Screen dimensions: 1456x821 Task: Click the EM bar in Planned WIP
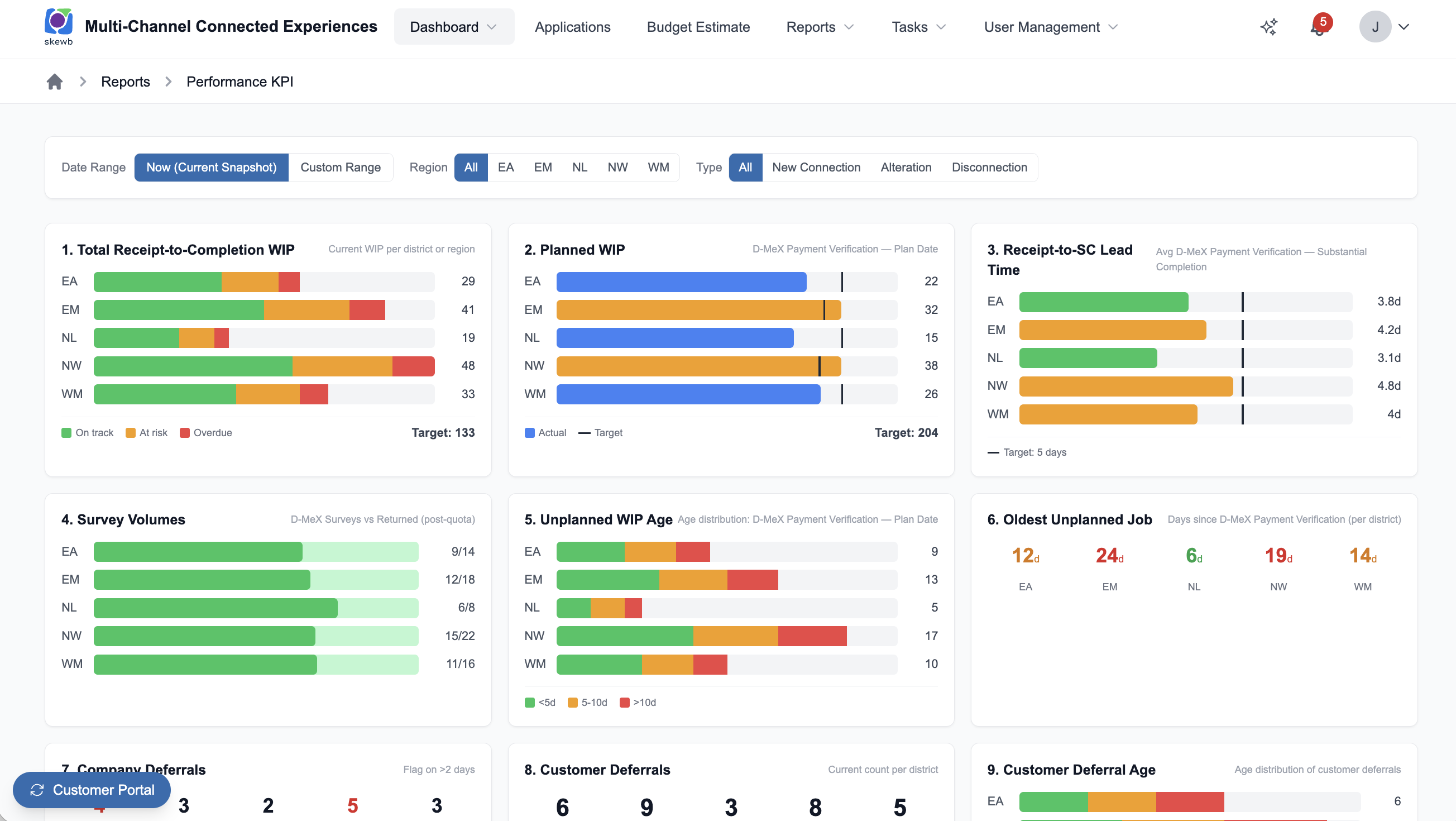tap(698, 310)
